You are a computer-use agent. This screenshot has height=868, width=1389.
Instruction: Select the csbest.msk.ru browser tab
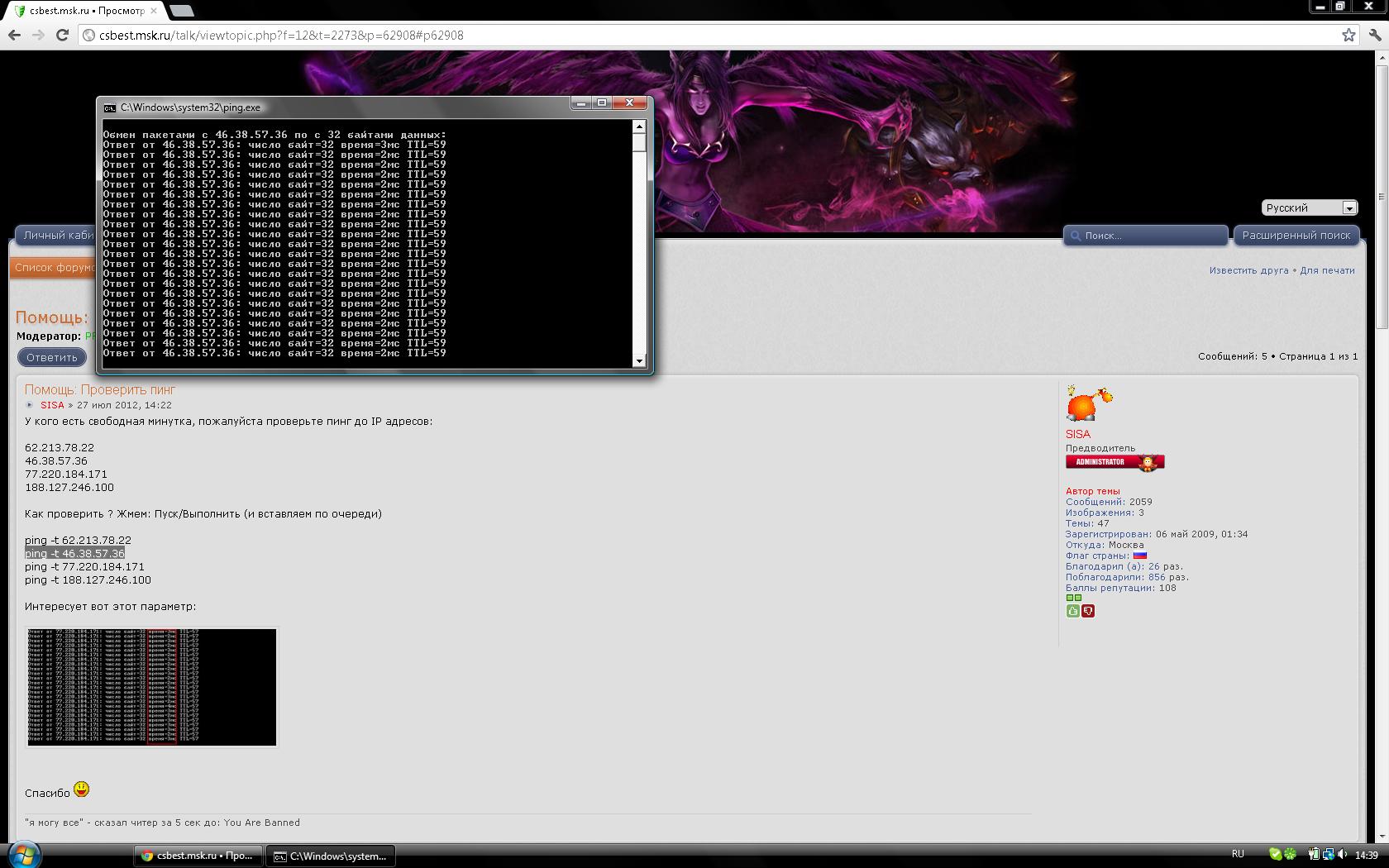click(x=83, y=11)
